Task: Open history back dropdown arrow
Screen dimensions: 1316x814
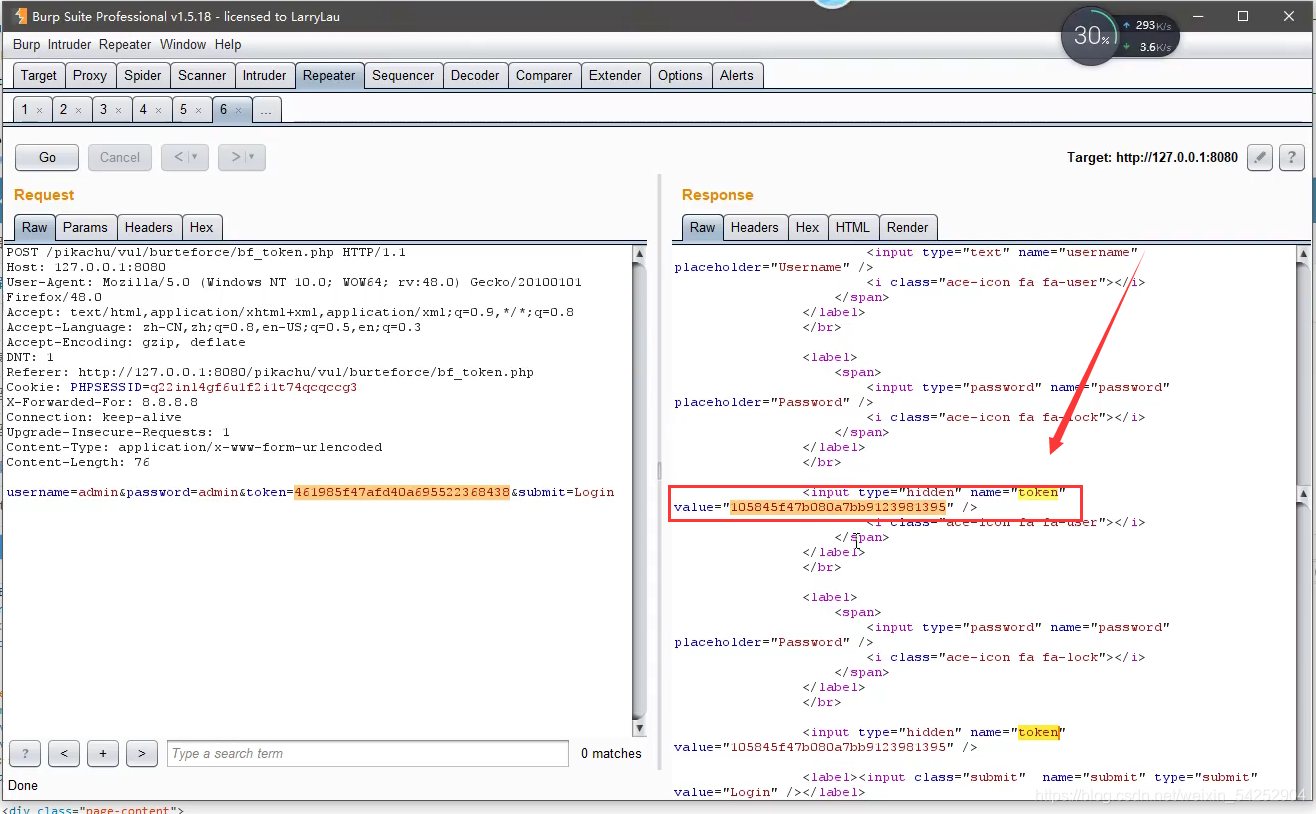Action: click(x=194, y=157)
